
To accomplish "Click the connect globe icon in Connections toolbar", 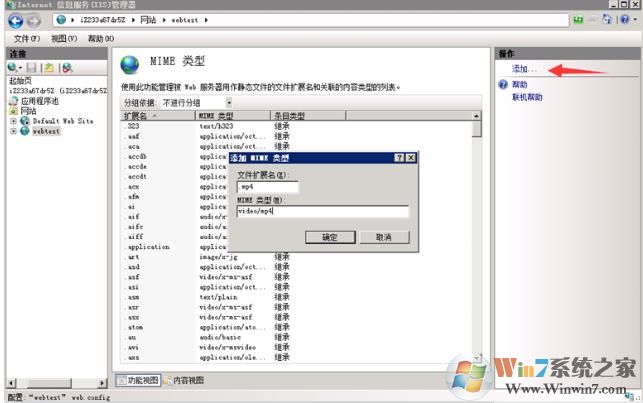I will click(13, 68).
